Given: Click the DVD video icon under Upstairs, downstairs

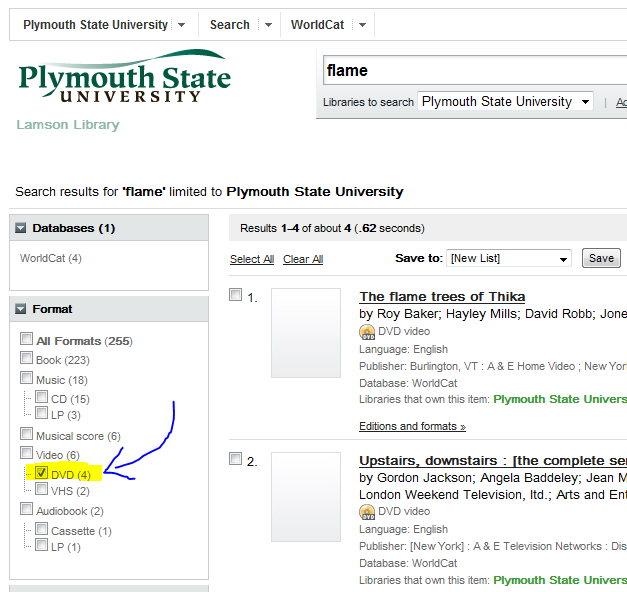Looking at the screenshot, I should pyautogui.click(x=367, y=512).
